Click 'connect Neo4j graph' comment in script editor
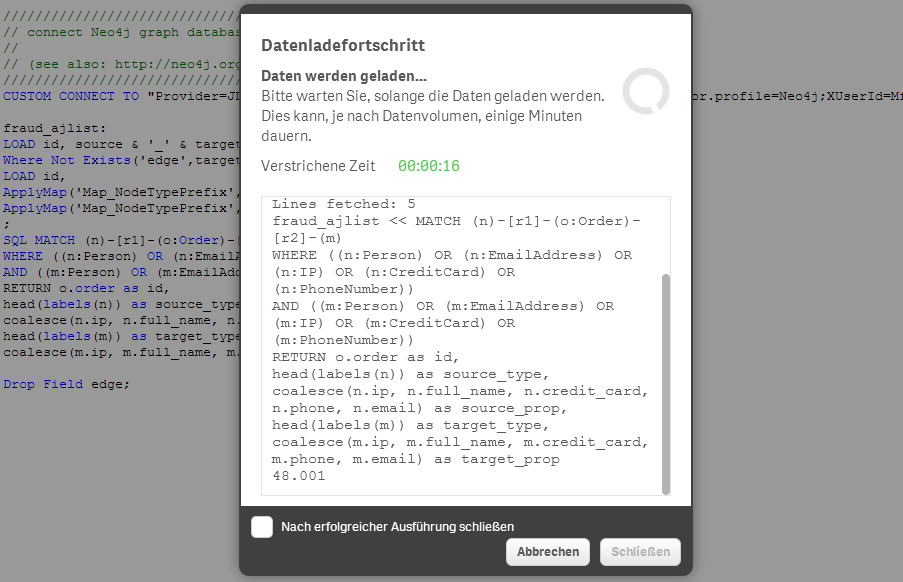903x582 pixels. 121,32
